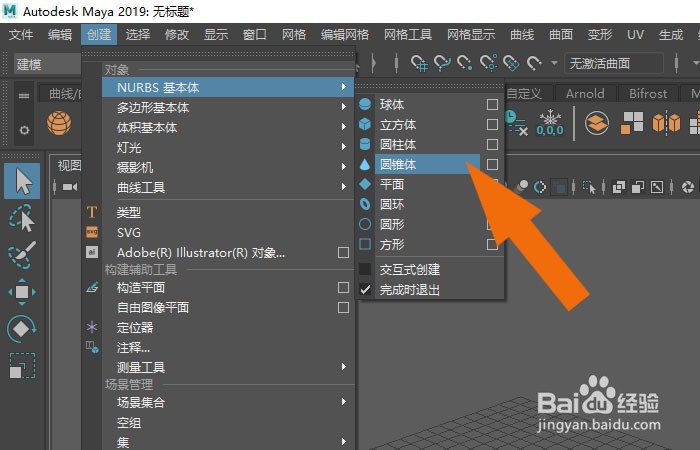The image size is (700, 450).
Task: Expand the 灯光 submenu
Action: coord(228,147)
